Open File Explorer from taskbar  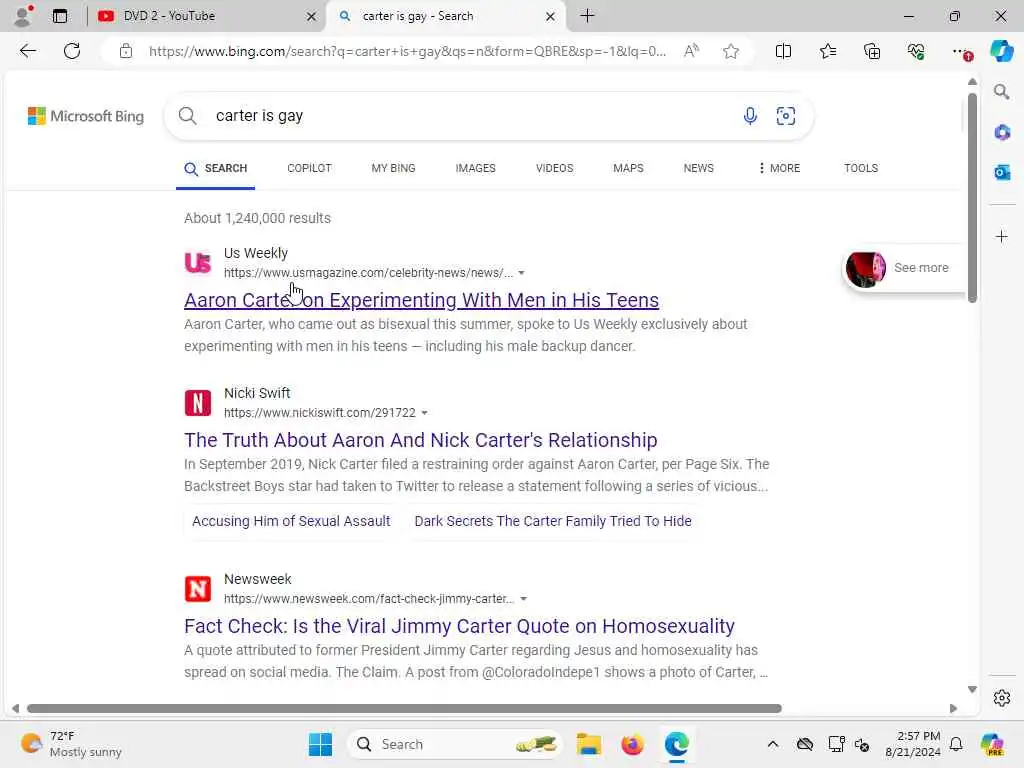[588, 744]
